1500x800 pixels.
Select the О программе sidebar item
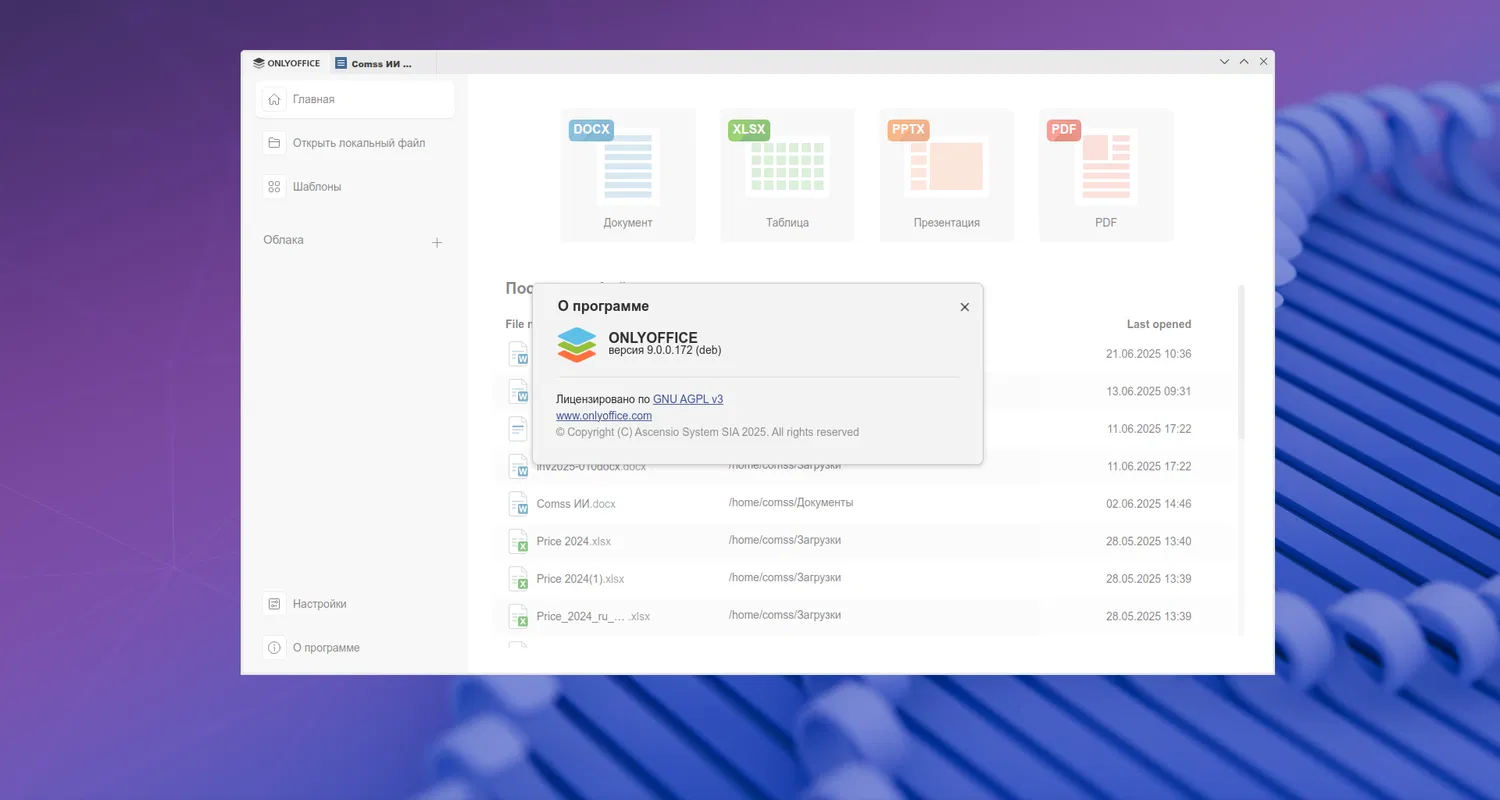point(357,648)
